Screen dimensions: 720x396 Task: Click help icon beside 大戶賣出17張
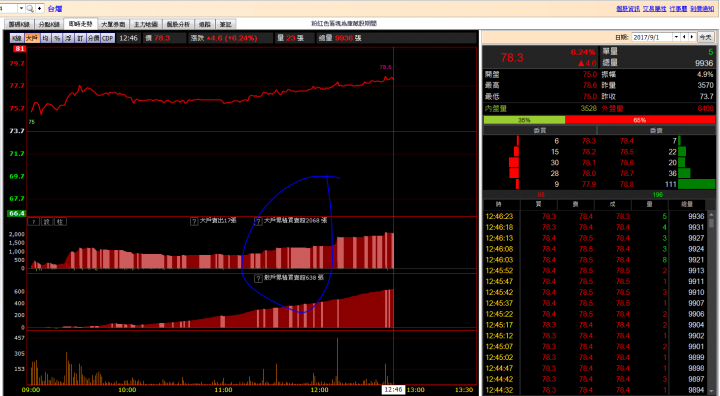coord(194,222)
